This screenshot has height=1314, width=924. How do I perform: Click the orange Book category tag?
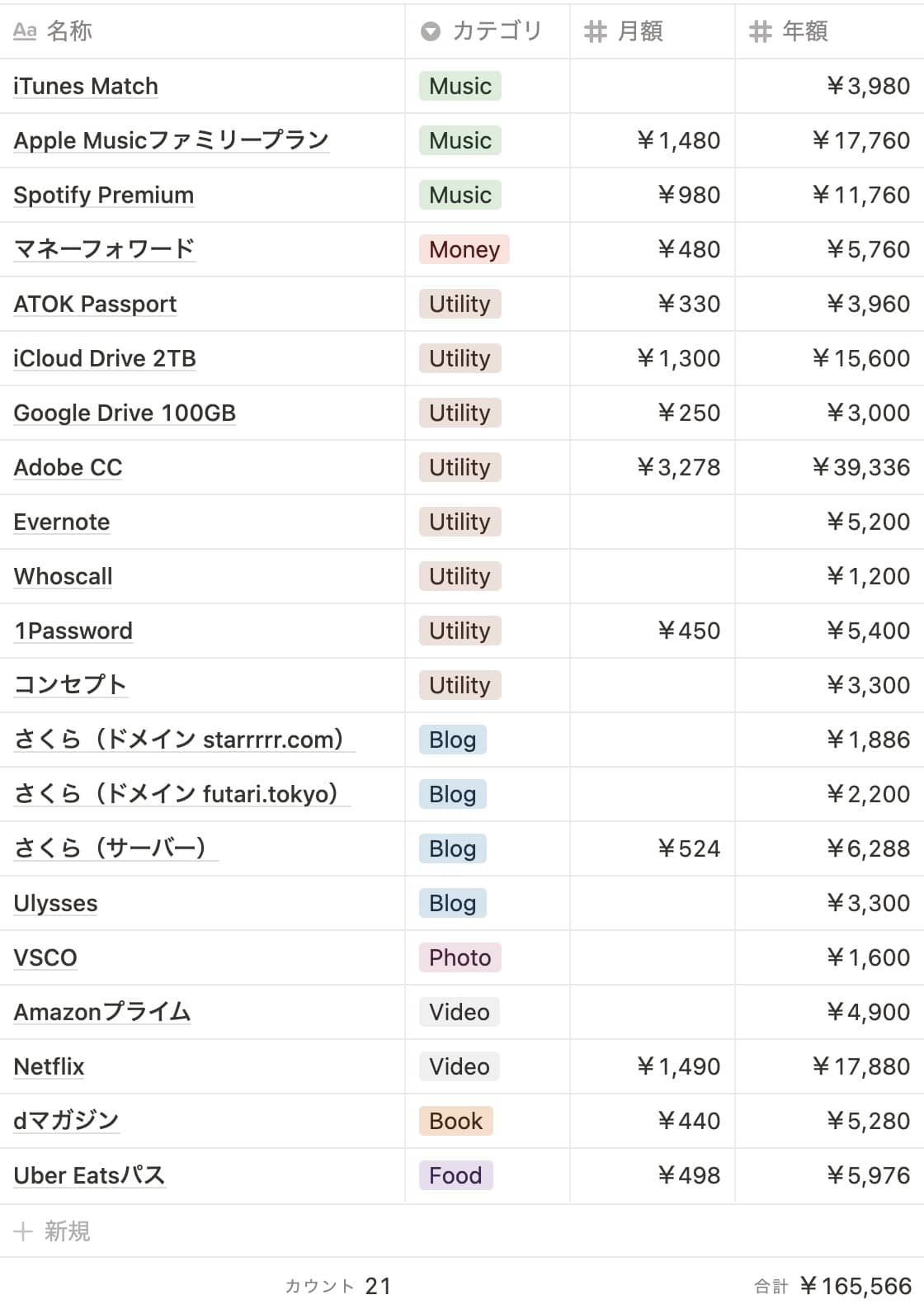455,1122
